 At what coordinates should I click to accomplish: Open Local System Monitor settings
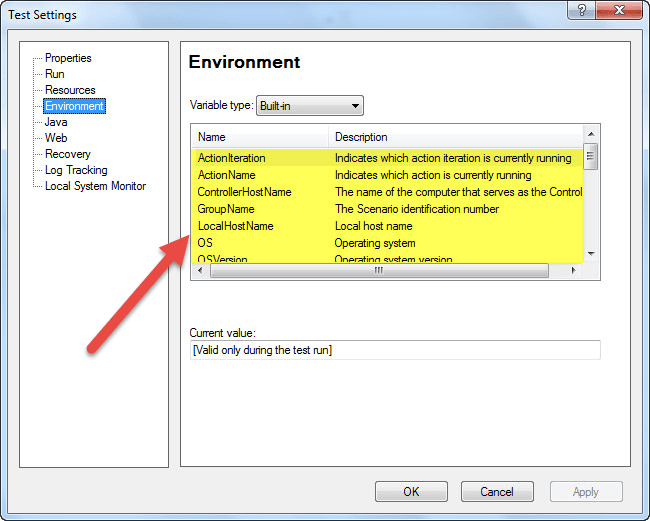tap(95, 186)
